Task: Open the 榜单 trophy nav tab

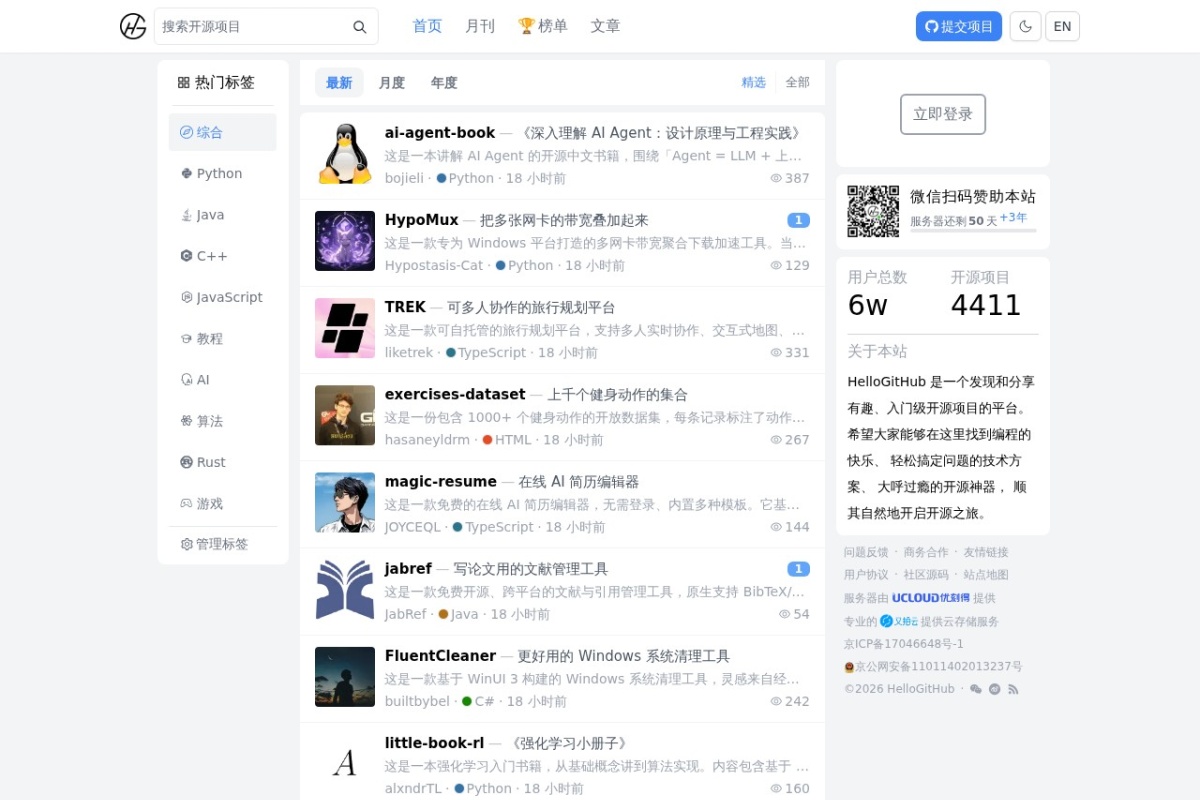Action: tap(543, 26)
